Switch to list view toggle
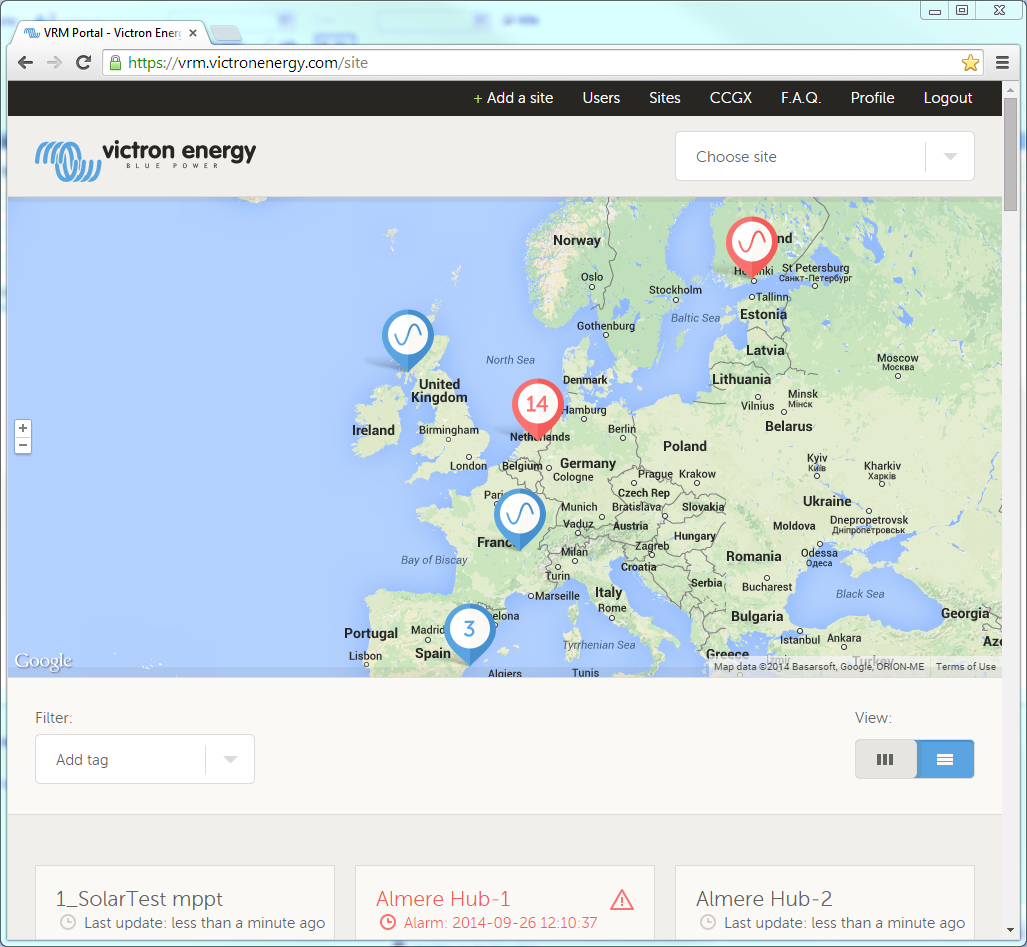The image size is (1027, 947). pyautogui.click(x=945, y=759)
